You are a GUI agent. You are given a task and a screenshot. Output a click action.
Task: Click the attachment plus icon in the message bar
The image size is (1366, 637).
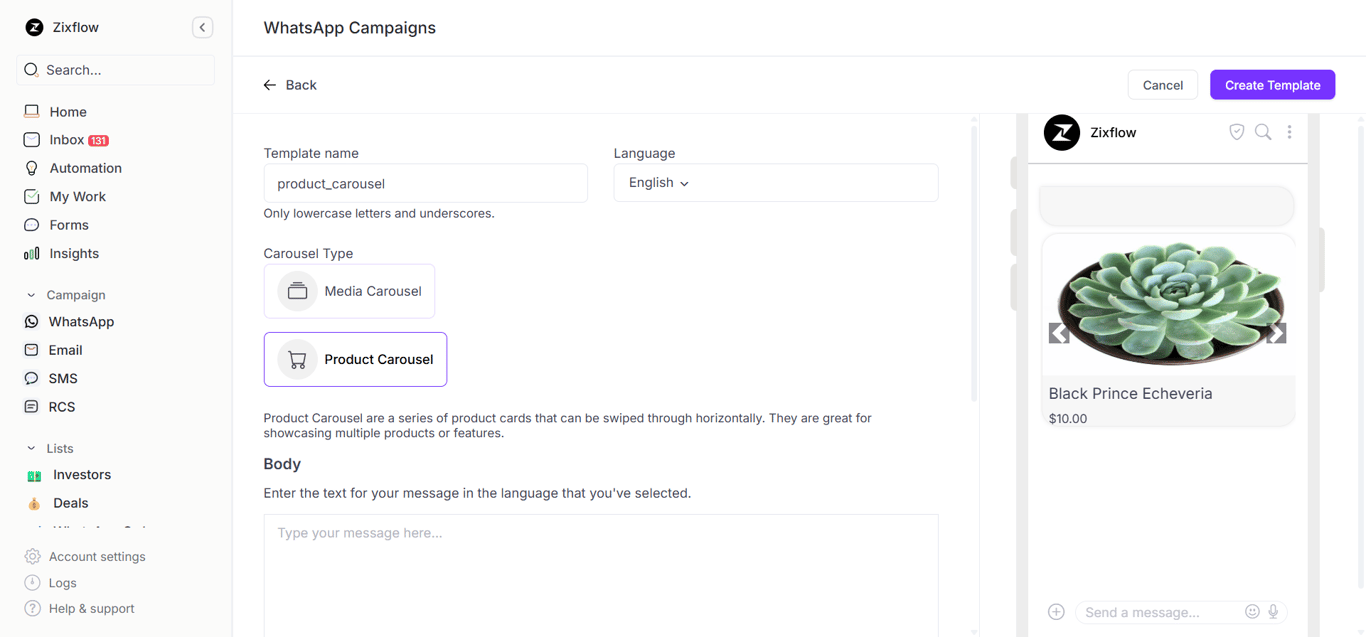coord(1056,611)
